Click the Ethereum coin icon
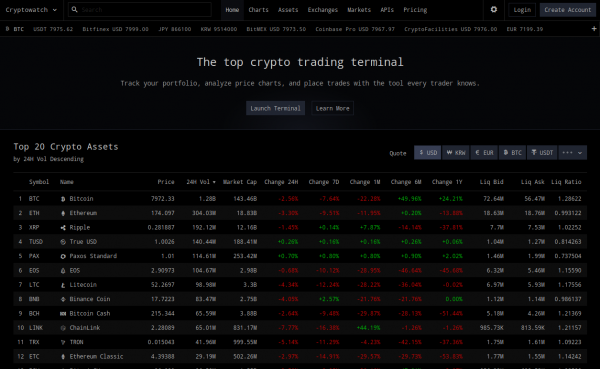This screenshot has width=600, height=369. coord(63,213)
